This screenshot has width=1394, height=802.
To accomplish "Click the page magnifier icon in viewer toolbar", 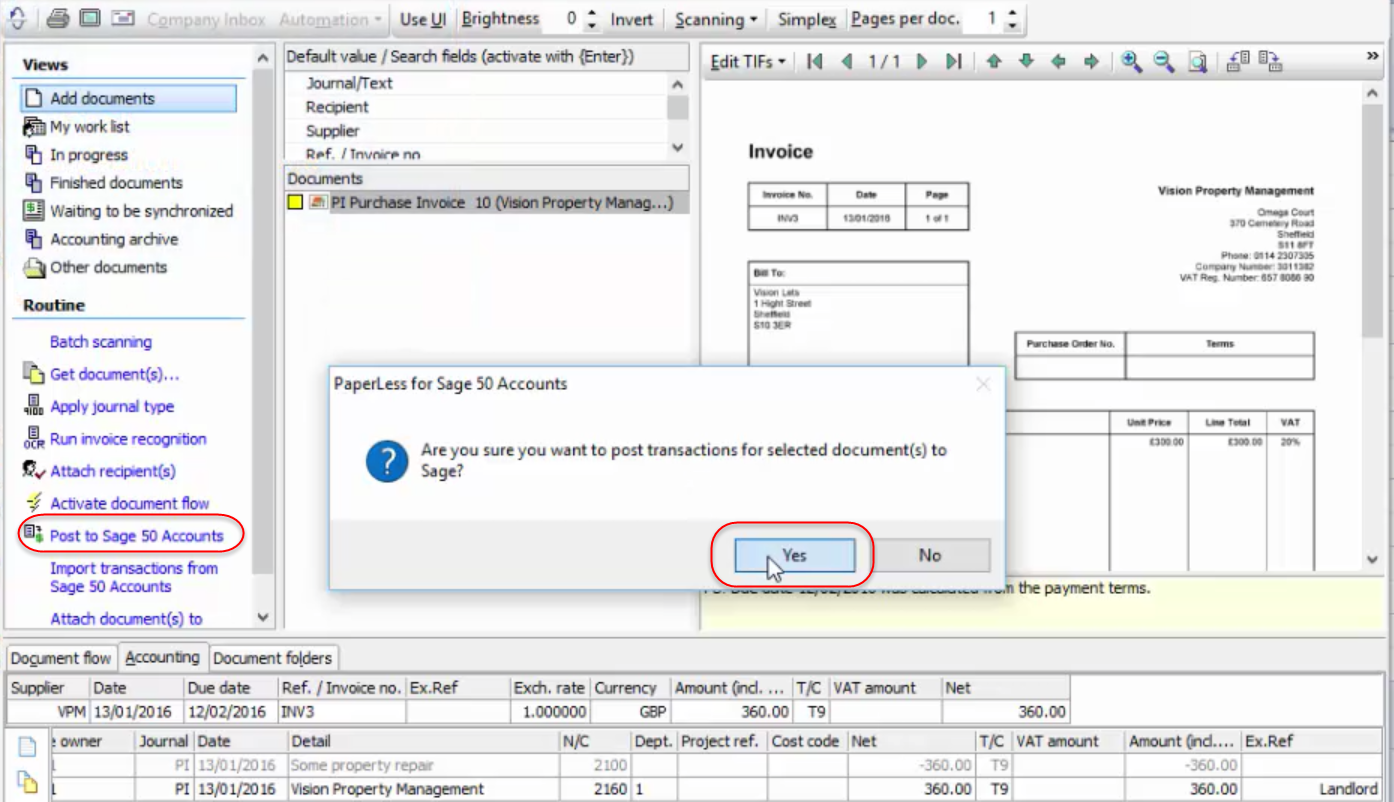I will click(1197, 61).
